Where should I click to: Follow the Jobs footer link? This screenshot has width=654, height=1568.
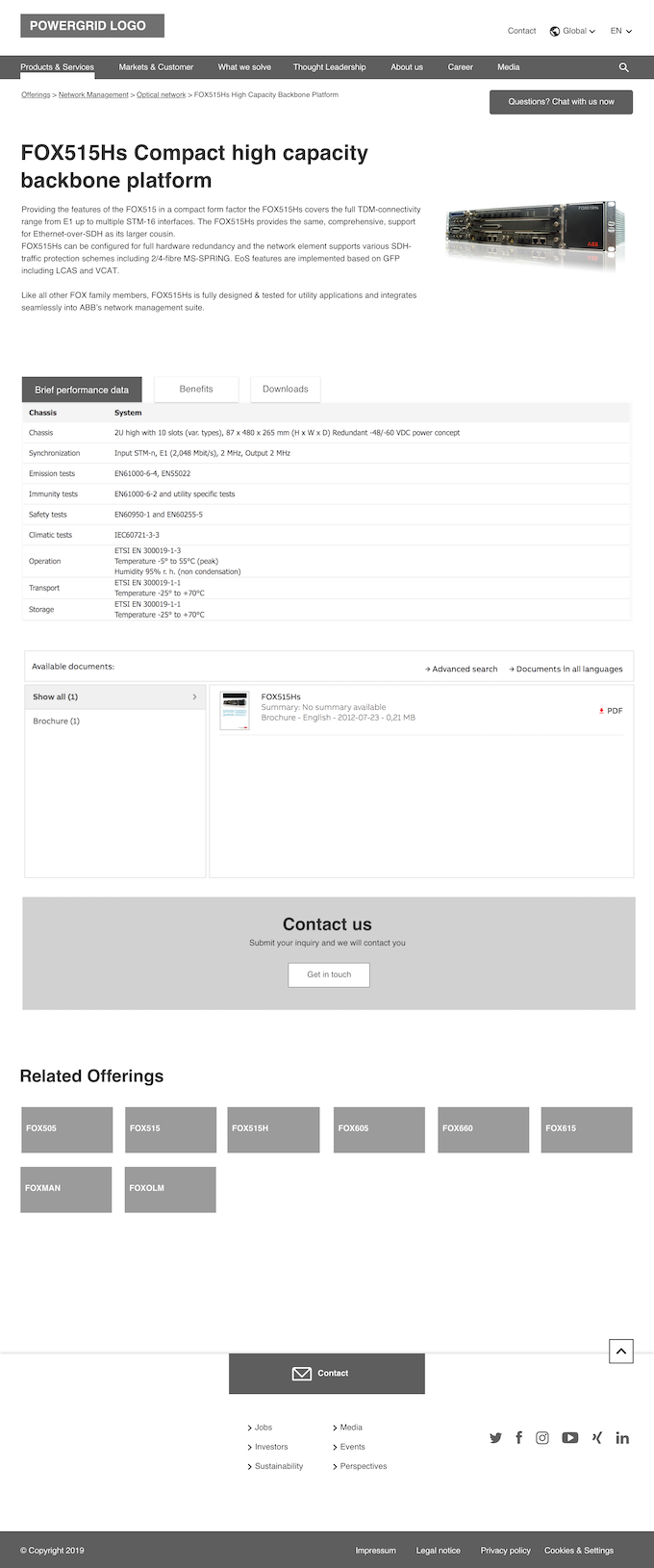[261, 1428]
